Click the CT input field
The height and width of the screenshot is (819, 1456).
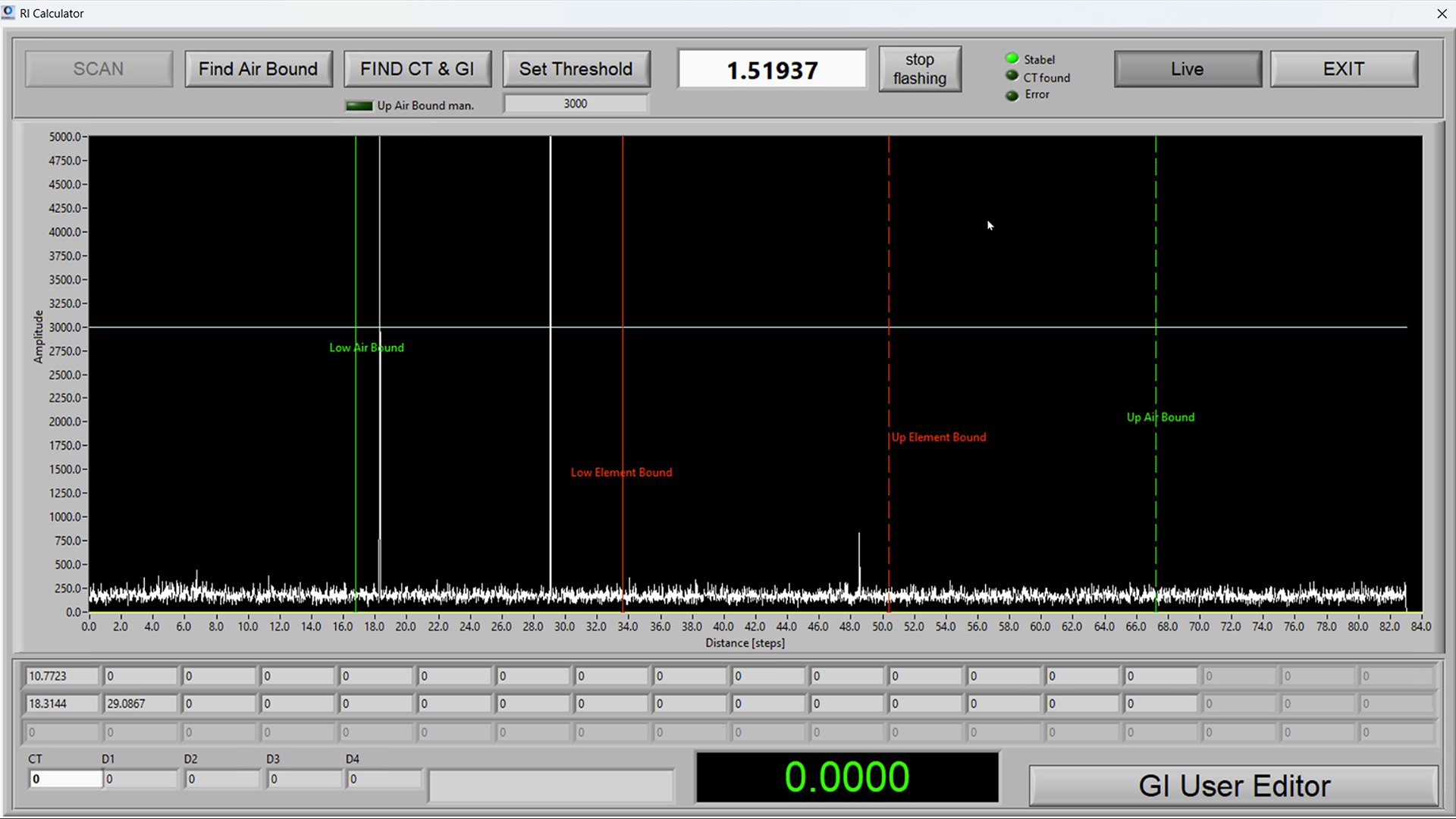(x=65, y=779)
